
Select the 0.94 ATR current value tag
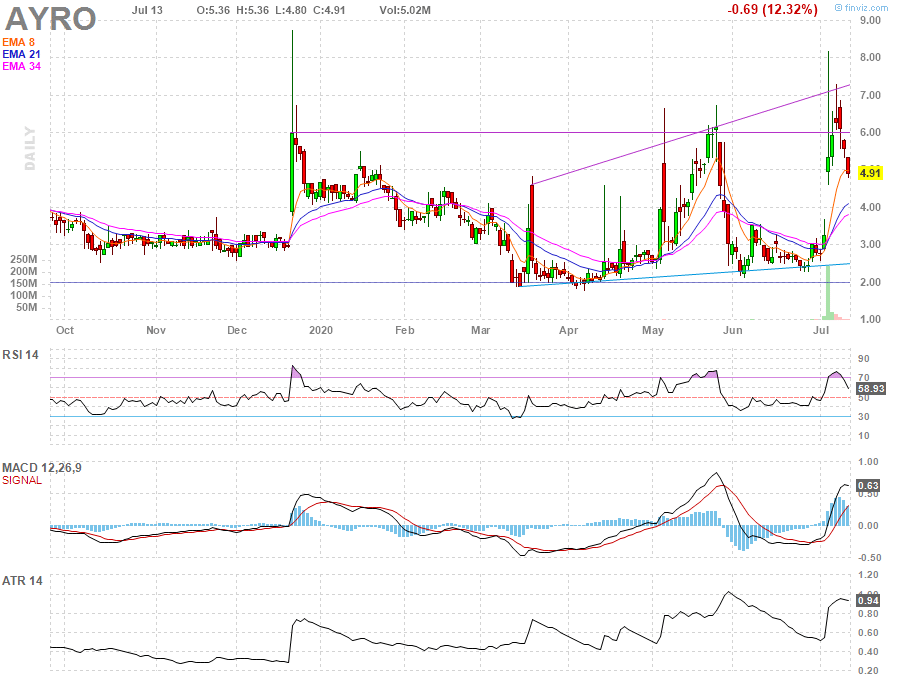pos(868,600)
